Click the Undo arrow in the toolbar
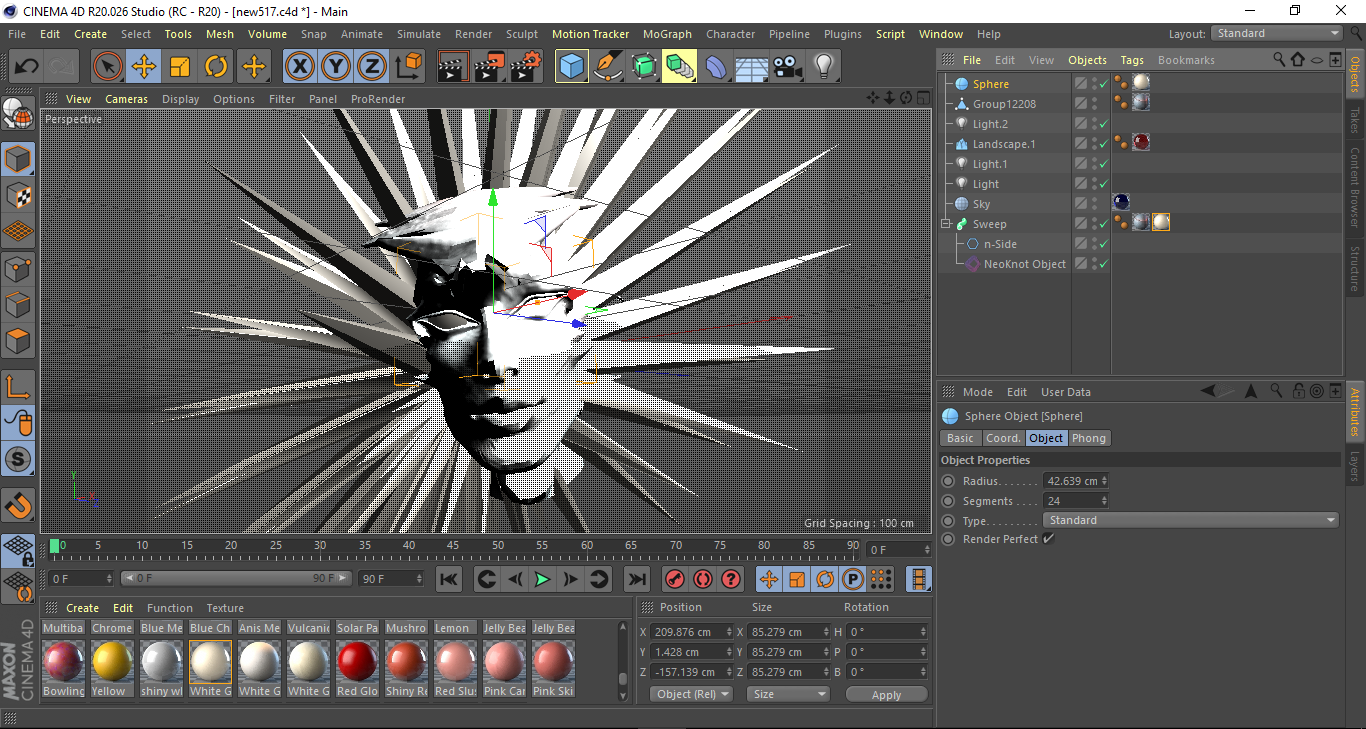1366x729 pixels. (x=27, y=67)
